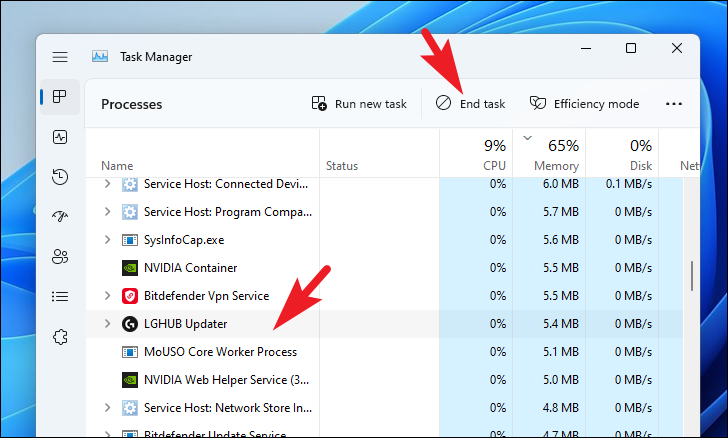Image resolution: width=728 pixels, height=438 pixels.
Task: Open the Startup apps page in the sidebar
Action: tap(60, 216)
